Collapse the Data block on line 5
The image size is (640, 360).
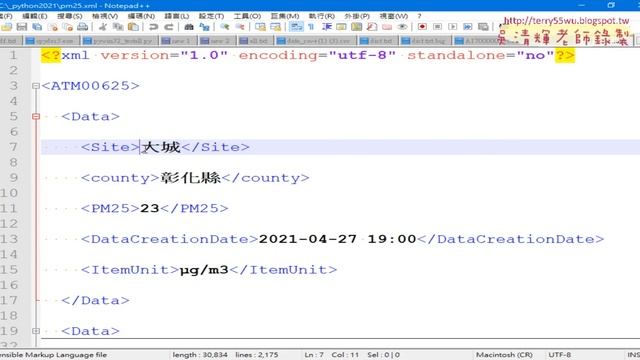coord(36,117)
